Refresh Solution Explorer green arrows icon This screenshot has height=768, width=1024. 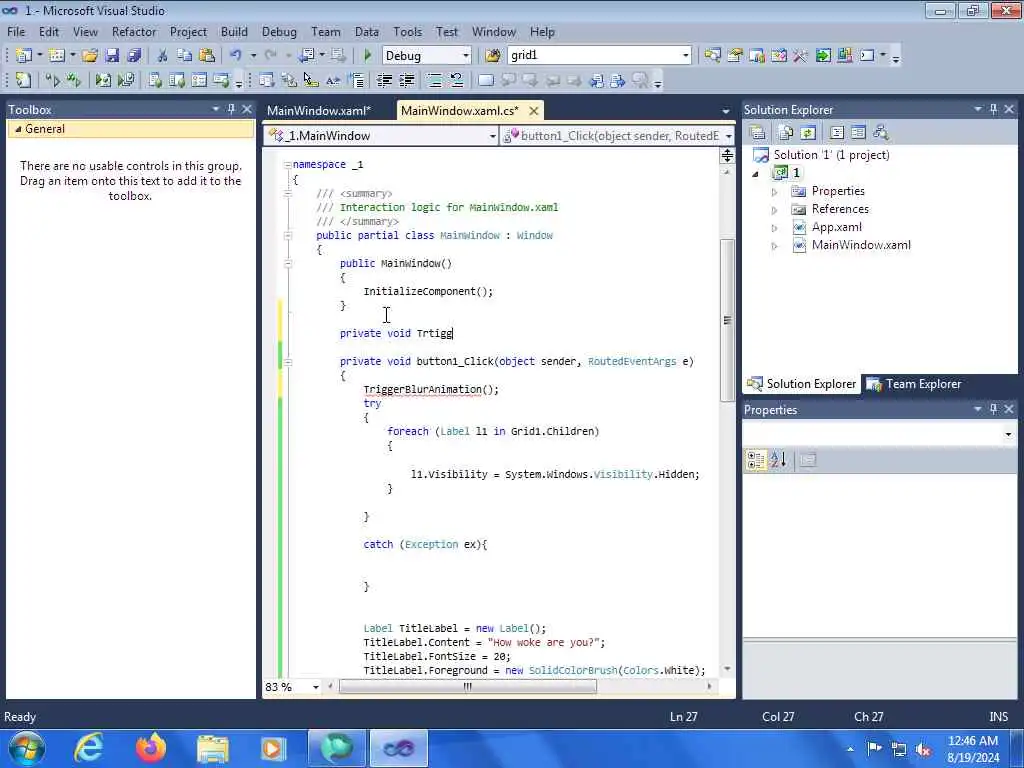808,133
